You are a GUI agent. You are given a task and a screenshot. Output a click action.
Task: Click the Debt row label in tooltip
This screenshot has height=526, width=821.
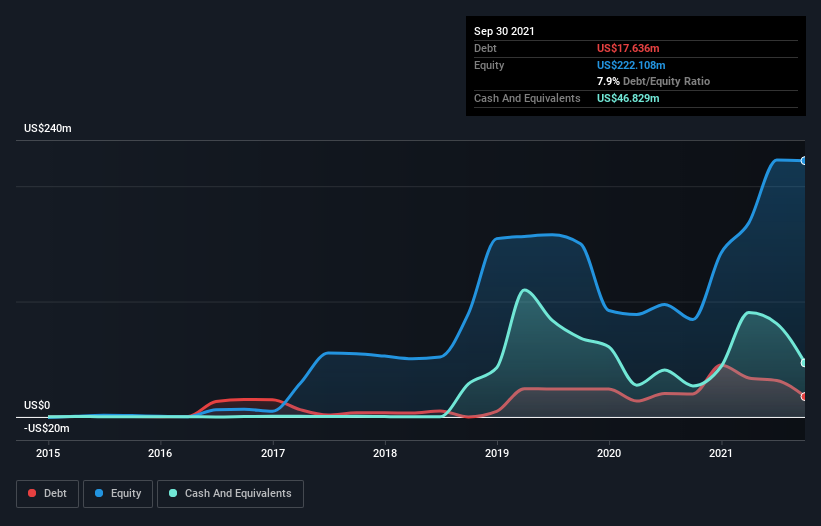pos(485,48)
